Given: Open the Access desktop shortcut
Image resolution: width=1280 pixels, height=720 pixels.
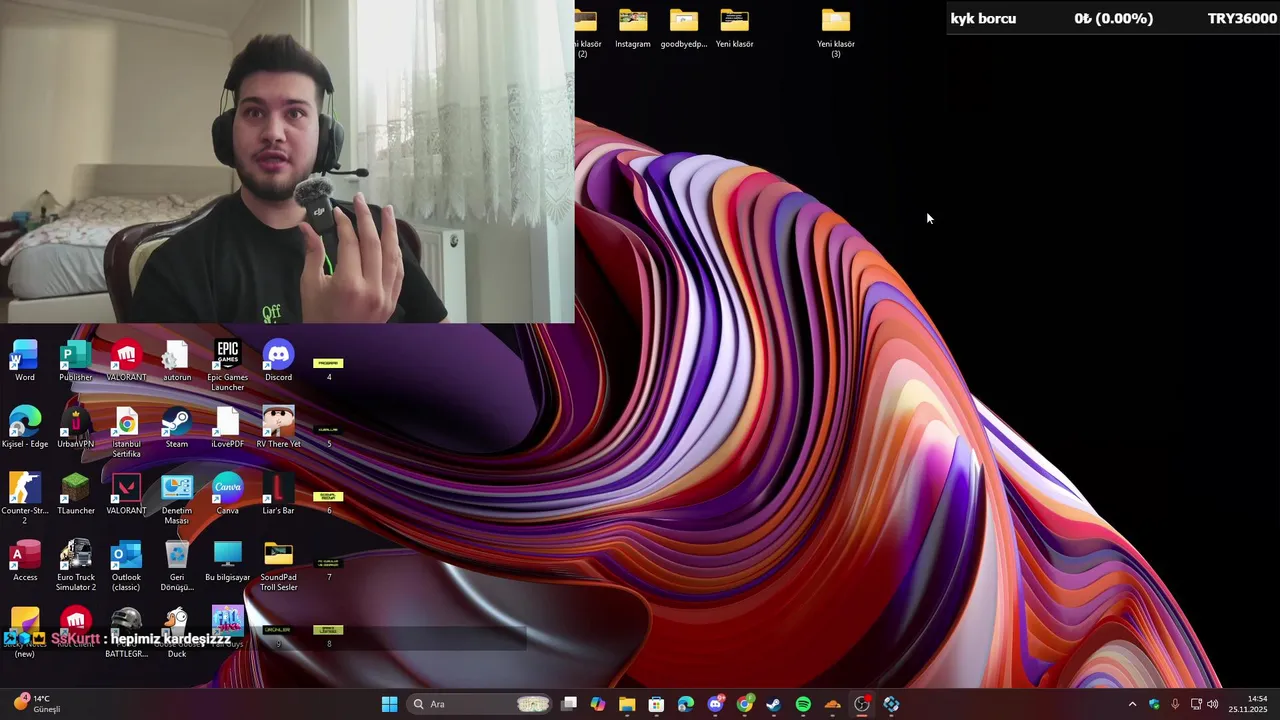Looking at the screenshot, I should pos(25,561).
